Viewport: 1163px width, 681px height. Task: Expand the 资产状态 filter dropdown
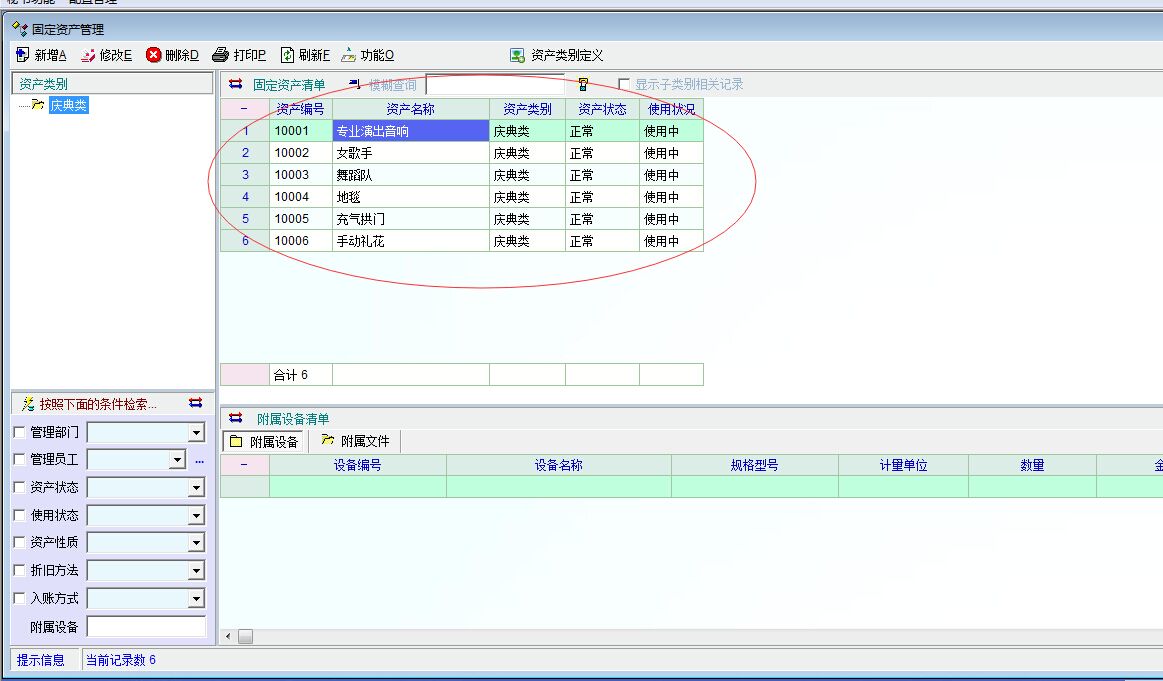coord(196,488)
